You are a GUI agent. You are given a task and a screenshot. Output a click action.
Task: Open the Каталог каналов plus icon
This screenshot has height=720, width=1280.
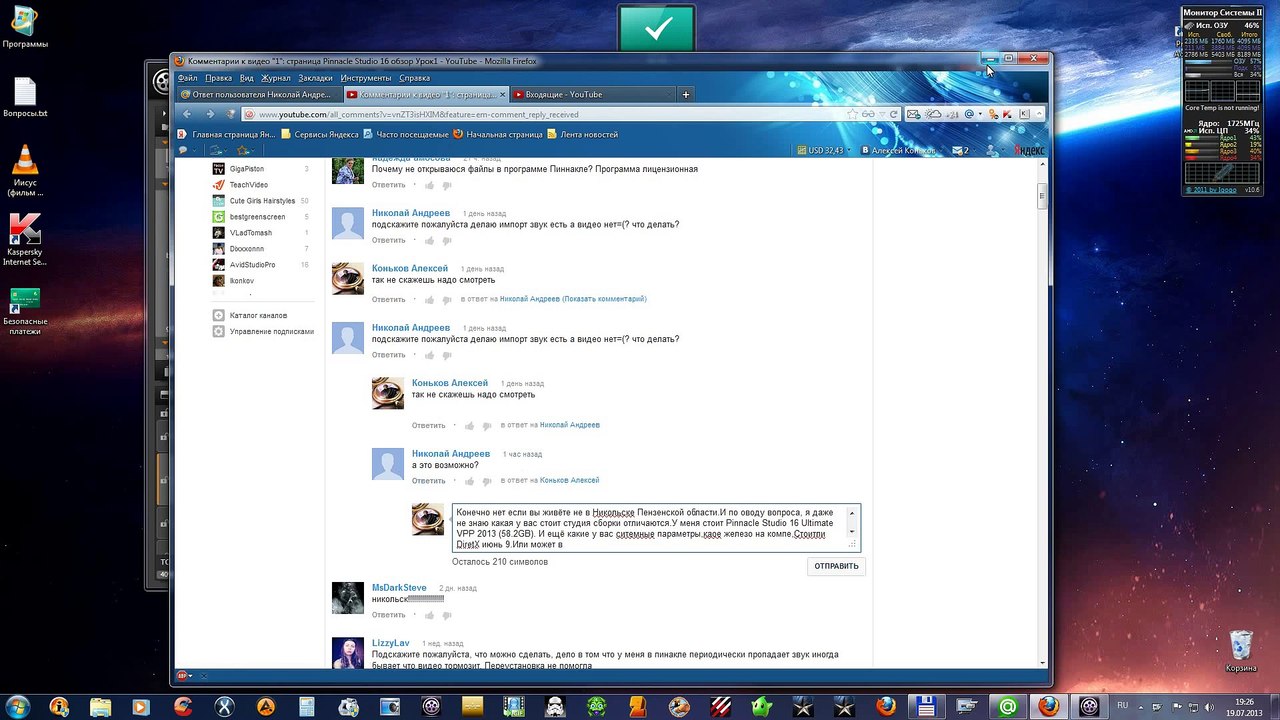219,315
